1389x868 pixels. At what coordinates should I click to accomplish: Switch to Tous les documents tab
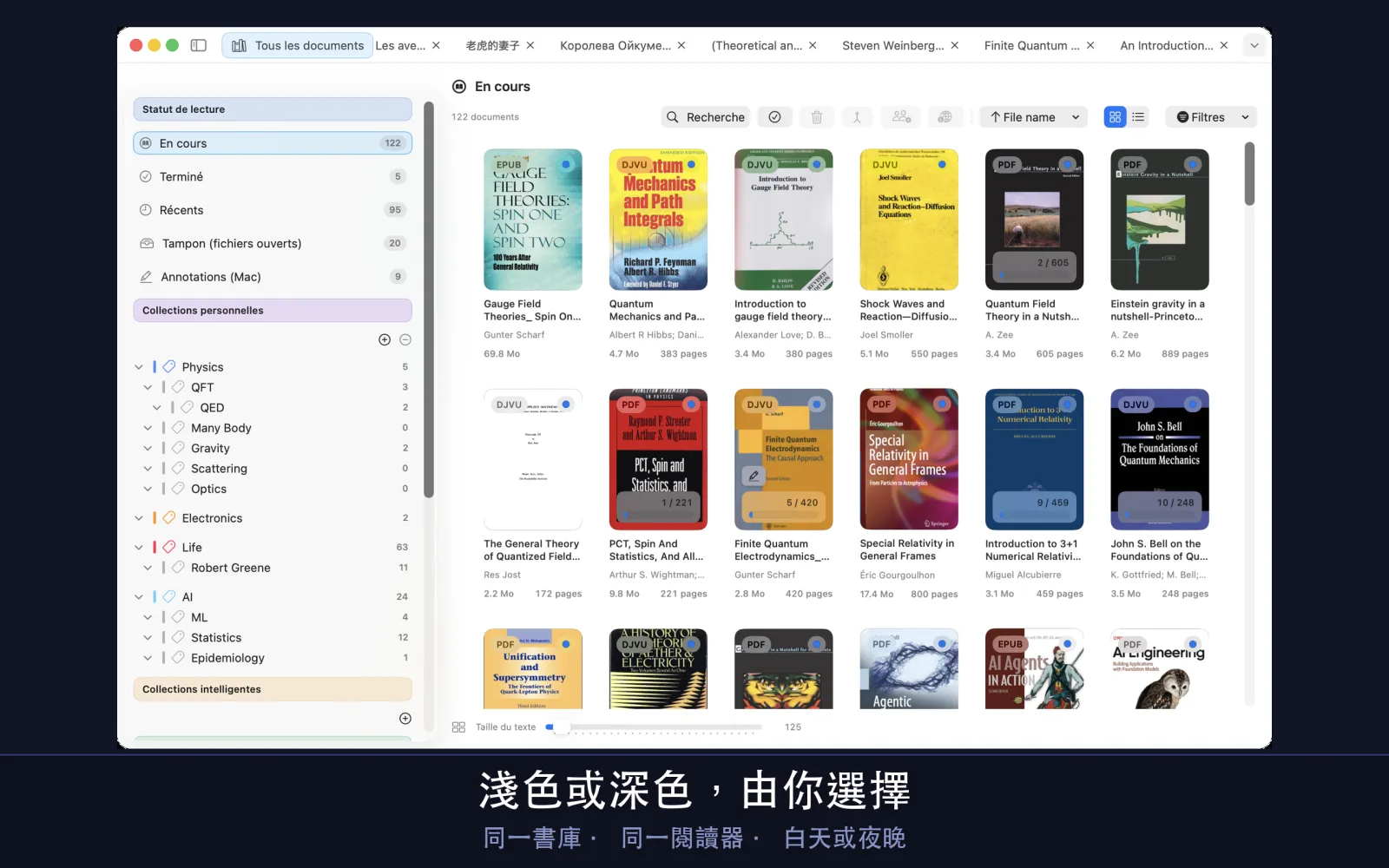(x=298, y=45)
